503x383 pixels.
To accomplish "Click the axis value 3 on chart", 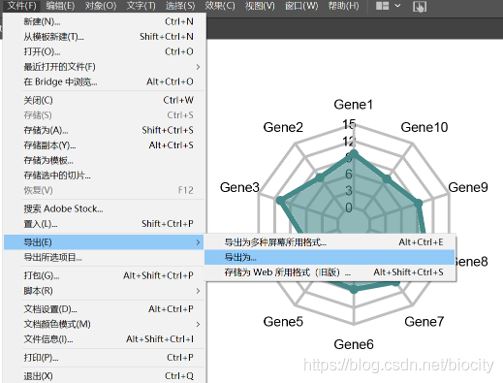I will (x=349, y=191).
